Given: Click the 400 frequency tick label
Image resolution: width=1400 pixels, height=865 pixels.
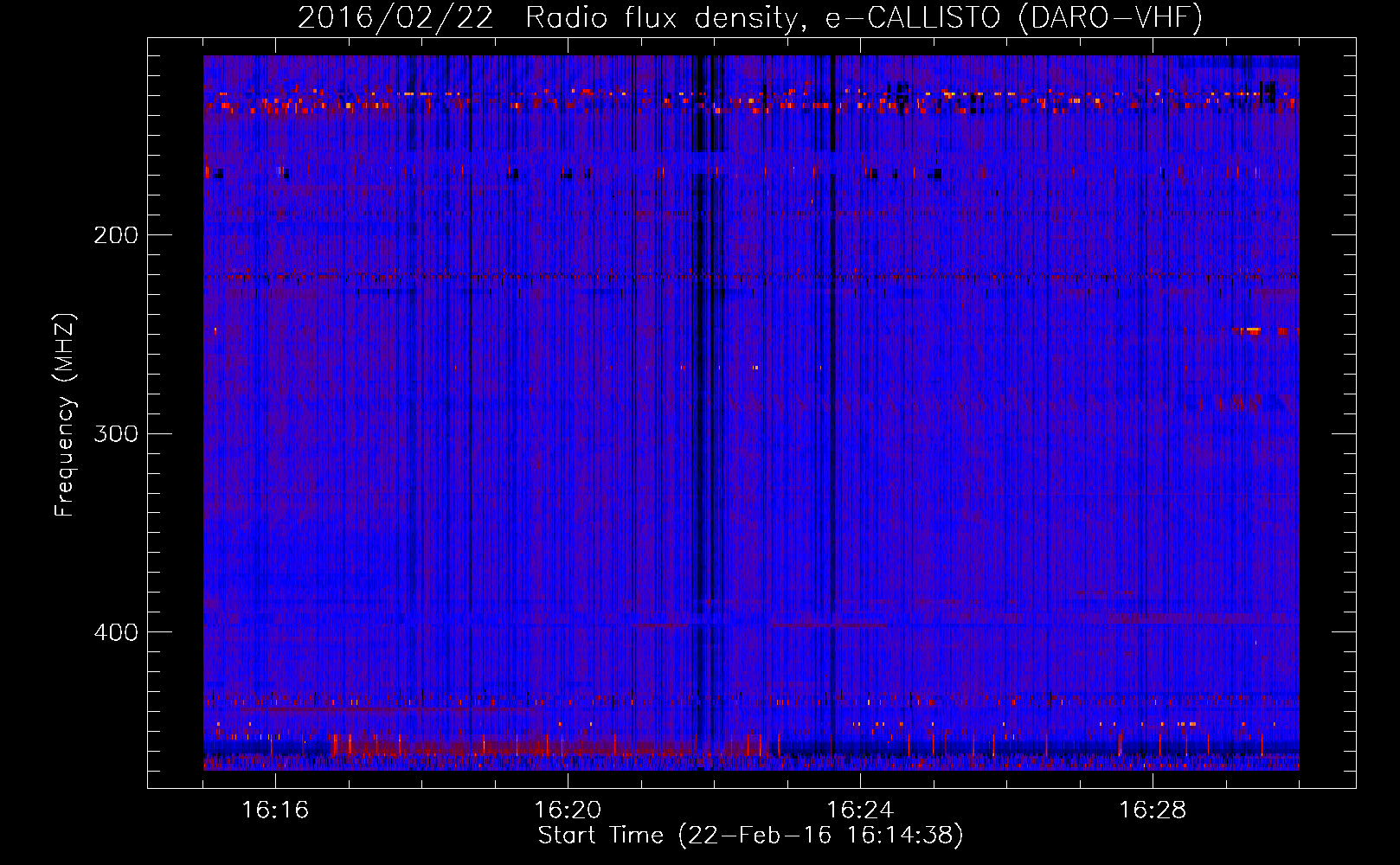Looking at the screenshot, I should 116,632.
